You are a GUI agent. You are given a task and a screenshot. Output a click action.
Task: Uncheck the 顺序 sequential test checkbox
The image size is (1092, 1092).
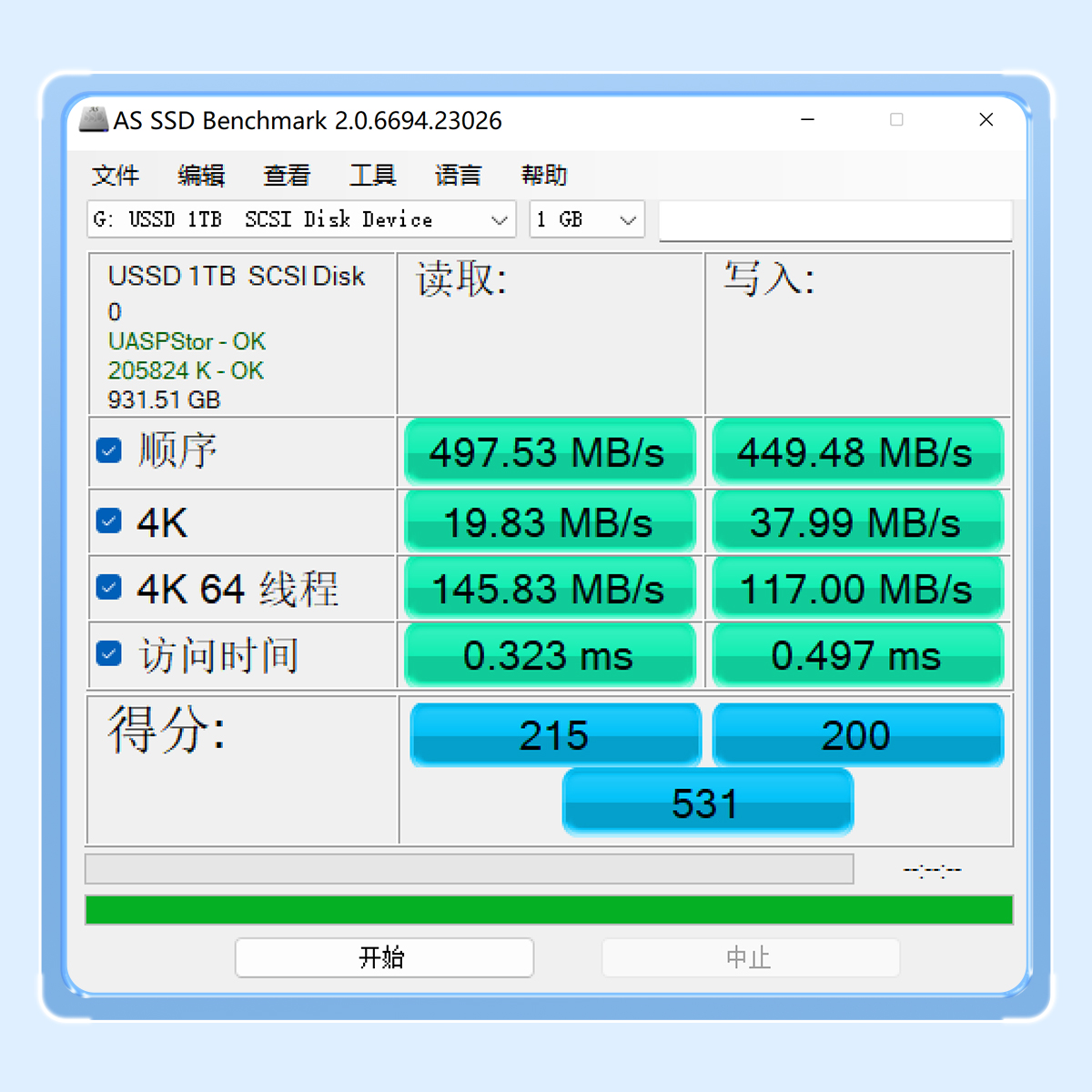109,450
